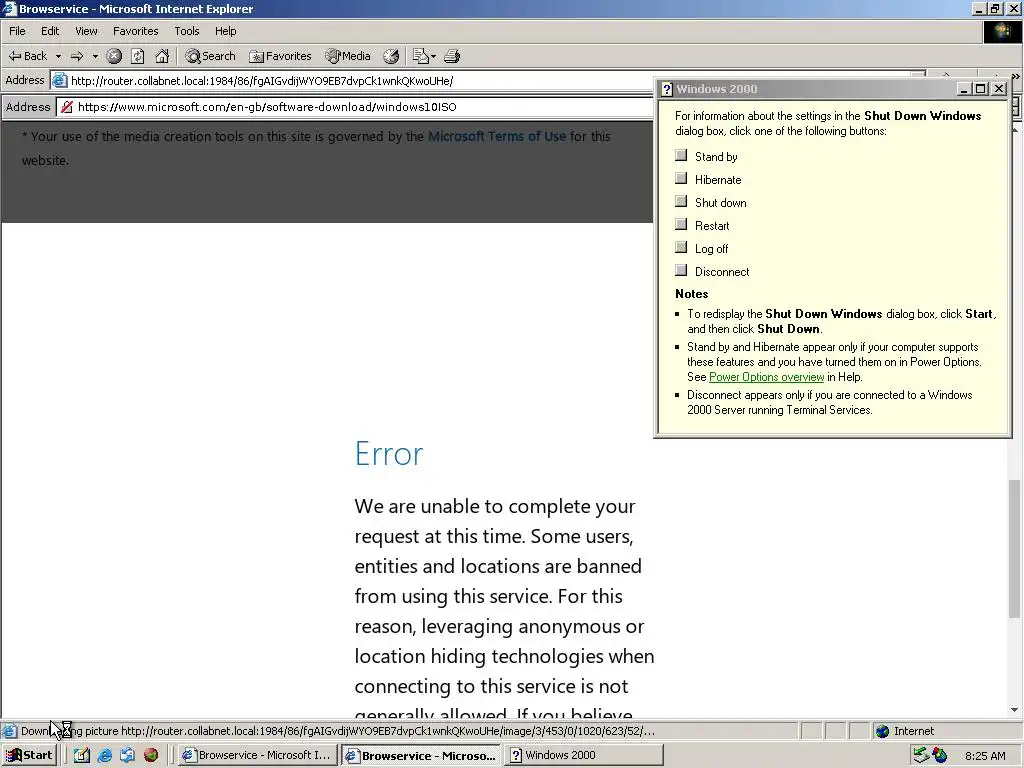Click the Restart button in the help window
Image resolution: width=1024 pixels, height=768 pixels.
tap(681, 224)
